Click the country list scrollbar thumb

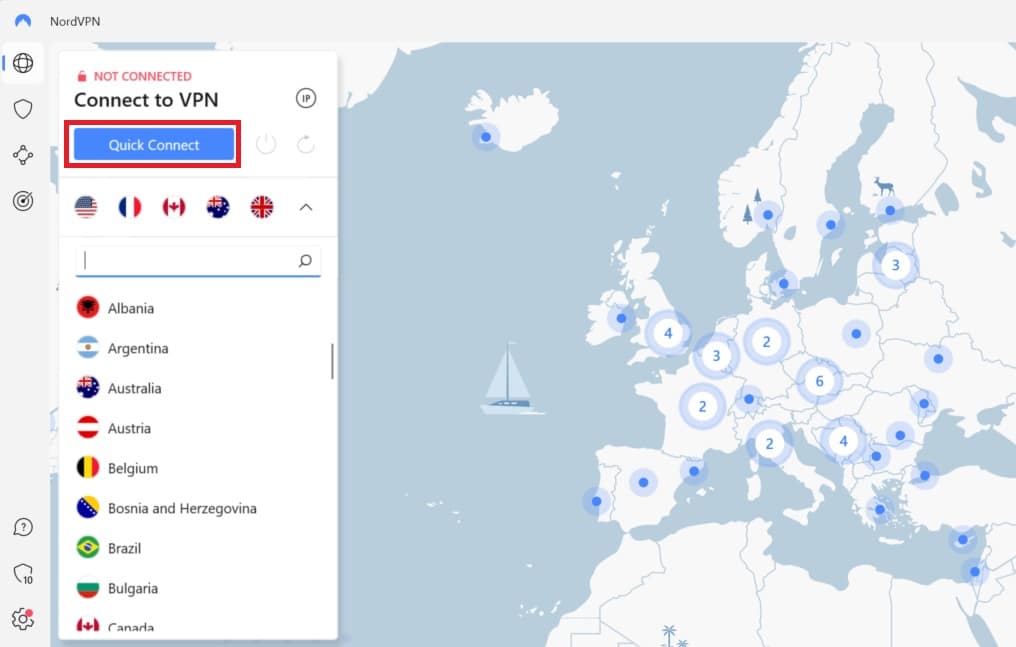pos(332,361)
